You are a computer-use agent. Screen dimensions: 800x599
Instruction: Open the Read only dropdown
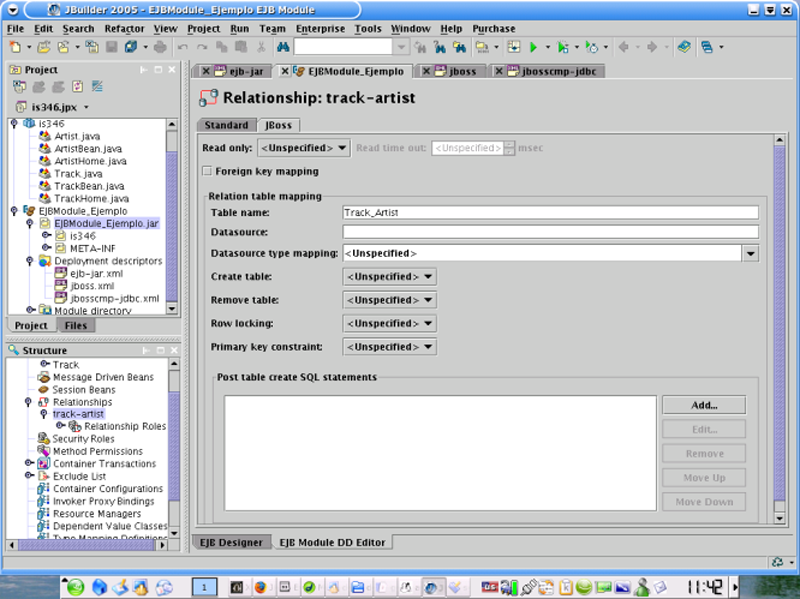[304, 148]
